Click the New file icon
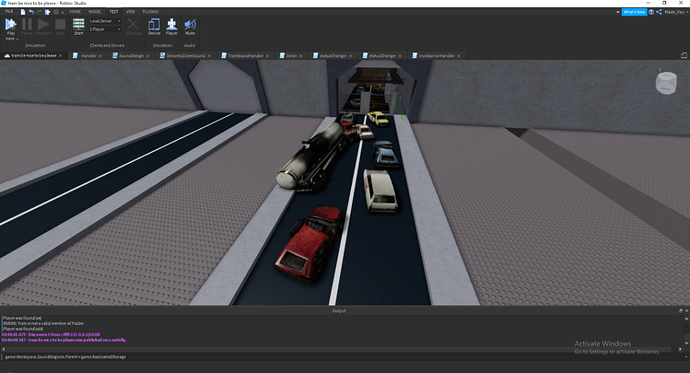The image size is (690, 373). pyautogui.click(x=23, y=12)
